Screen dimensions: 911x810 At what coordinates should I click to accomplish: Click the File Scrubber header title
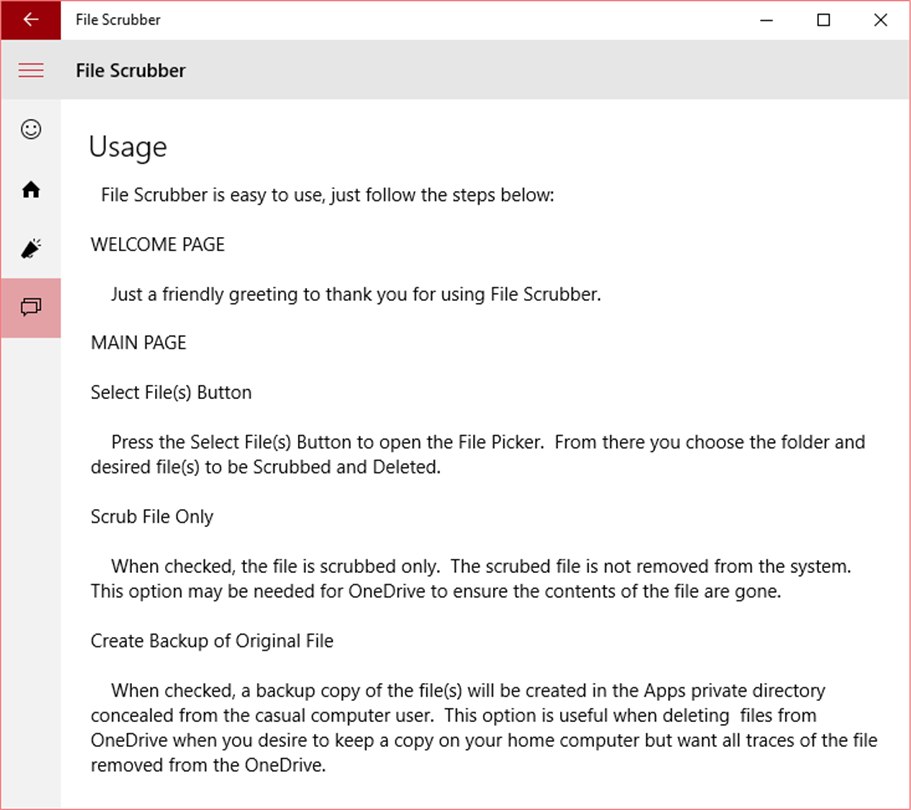point(131,70)
